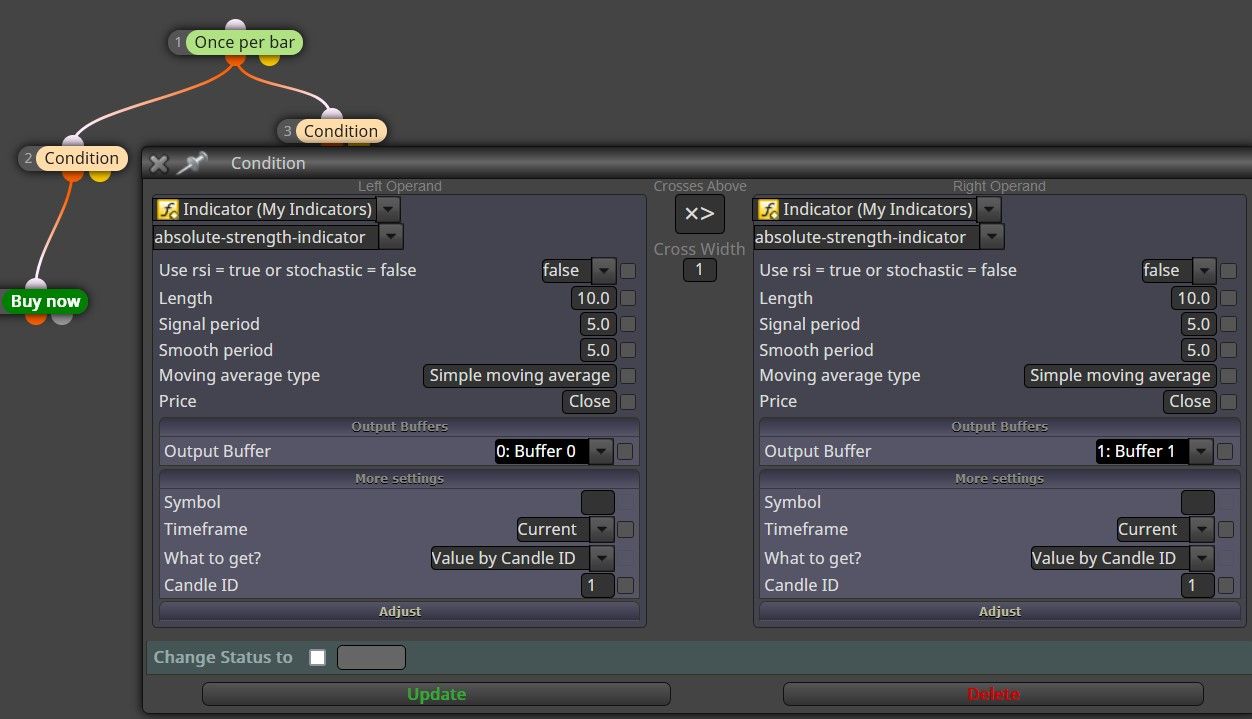The width and height of the screenshot is (1252, 719).
Task: Click the Cross Width value field
Action: [700, 269]
